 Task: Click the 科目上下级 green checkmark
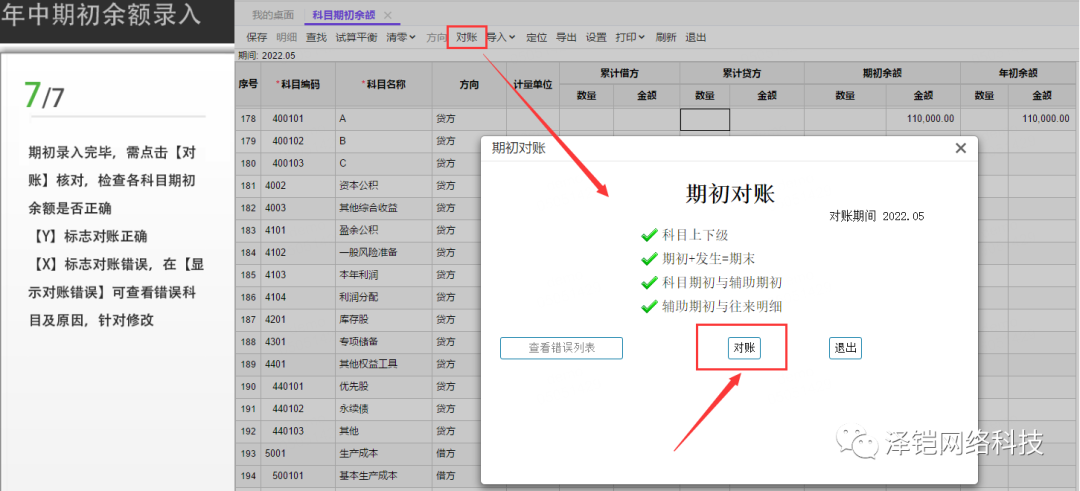[649, 235]
